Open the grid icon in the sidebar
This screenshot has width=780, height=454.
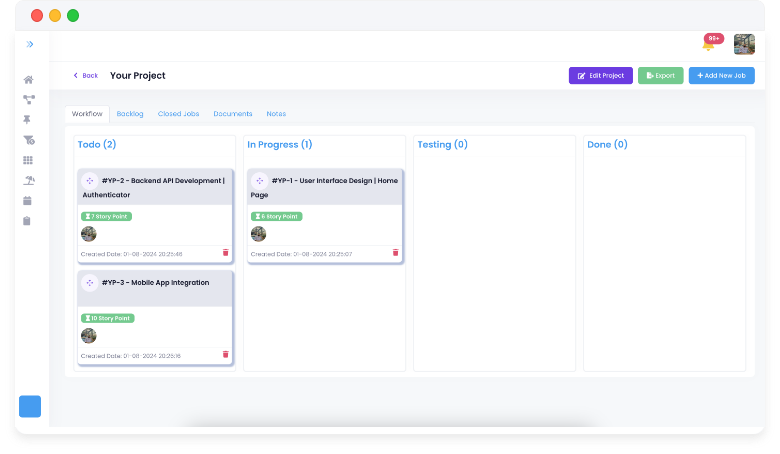coord(29,160)
